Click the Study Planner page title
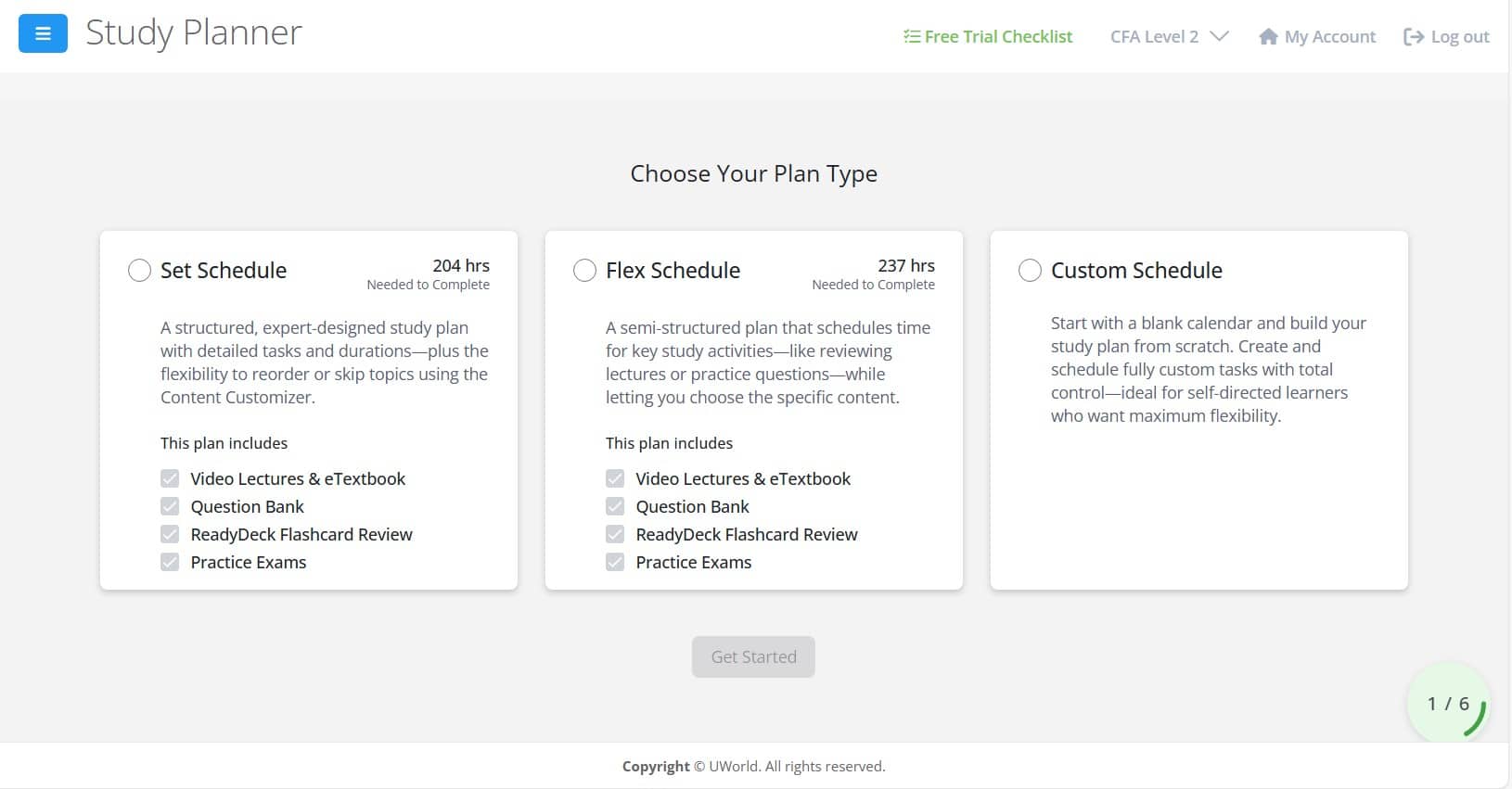Screen dimensions: 1512x789 [194, 33]
